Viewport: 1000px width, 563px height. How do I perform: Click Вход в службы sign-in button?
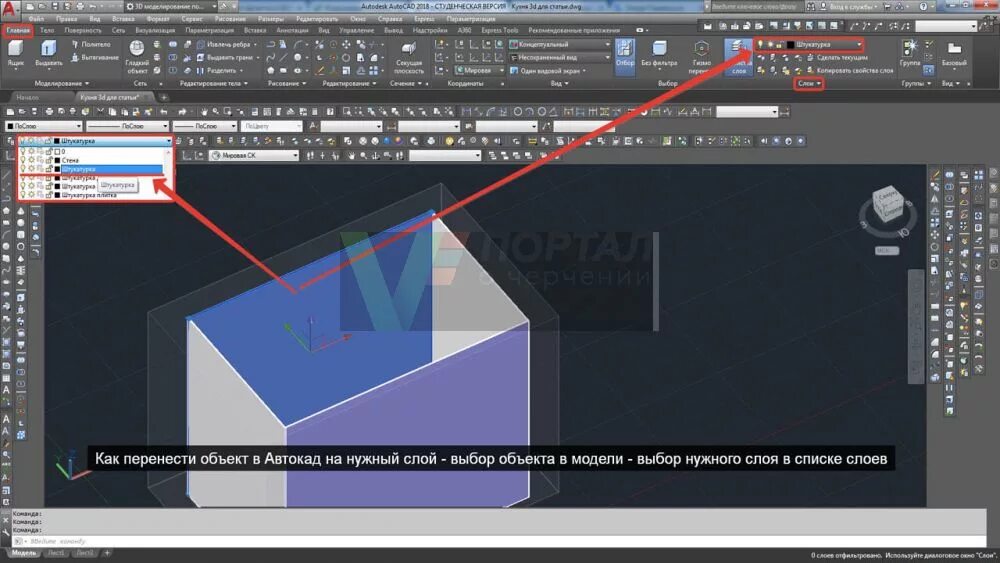[x=852, y=6]
